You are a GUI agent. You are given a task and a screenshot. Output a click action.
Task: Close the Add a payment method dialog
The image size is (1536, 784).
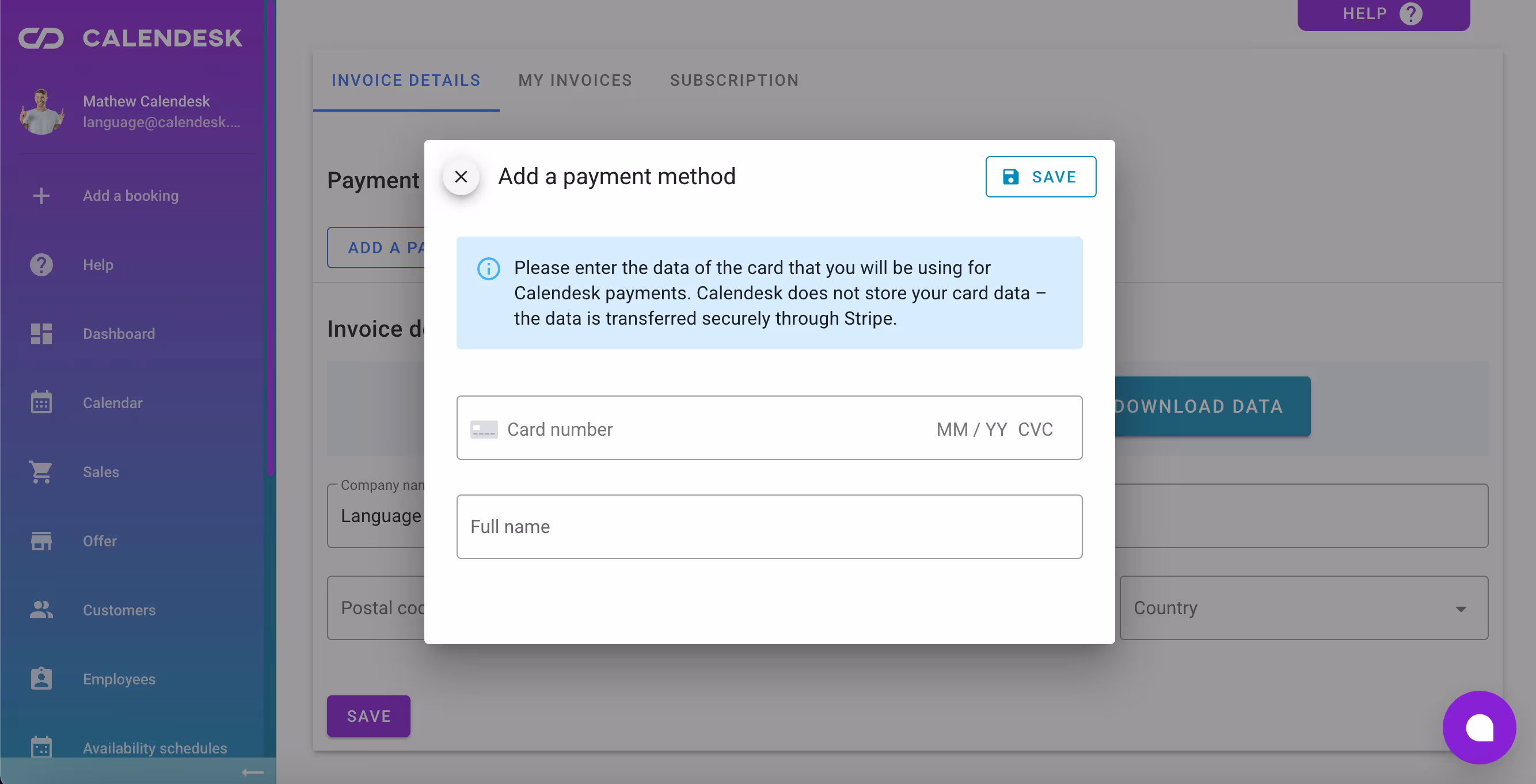pyautogui.click(x=461, y=177)
